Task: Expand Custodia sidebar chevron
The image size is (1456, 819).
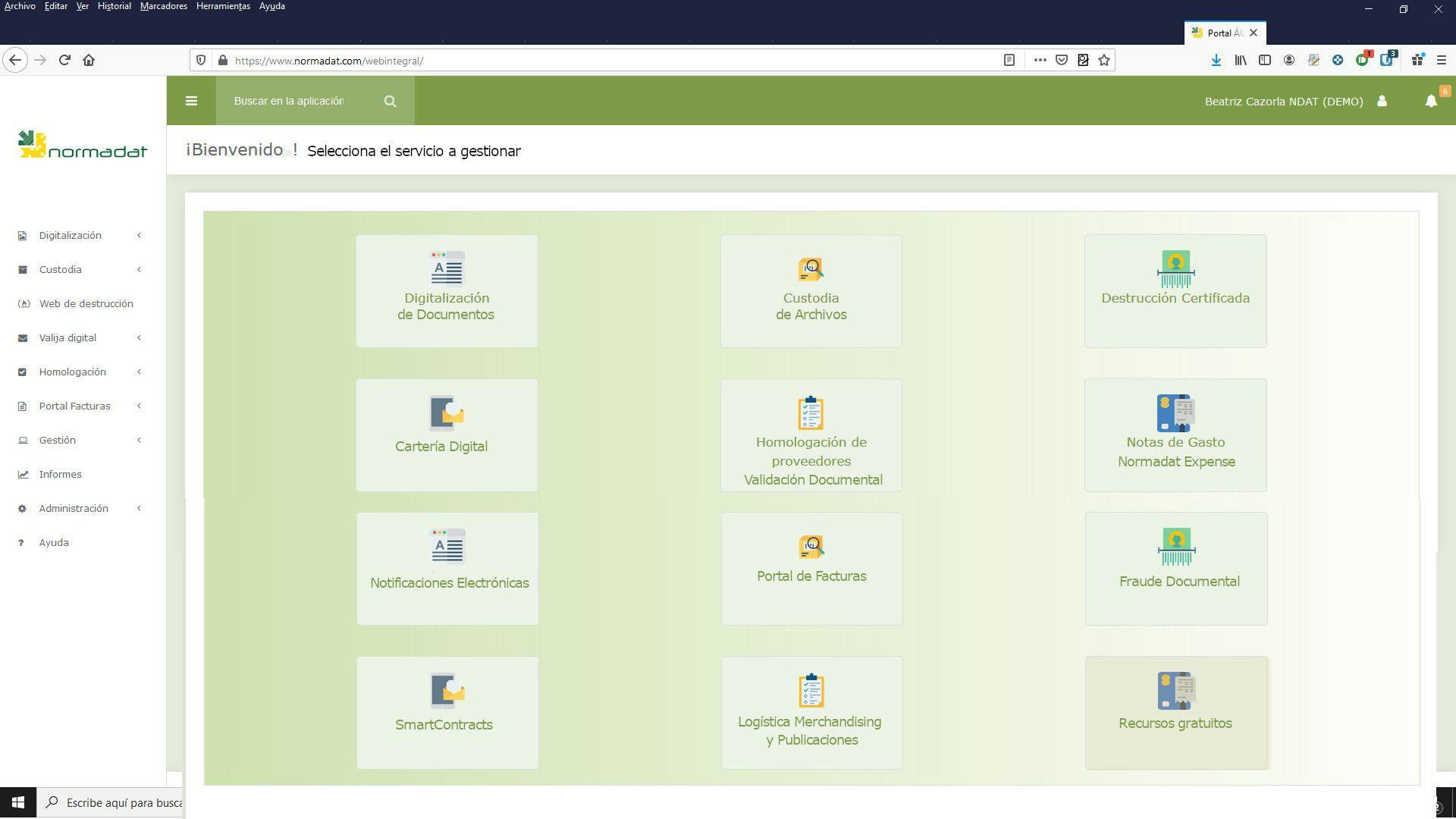Action: (139, 269)
